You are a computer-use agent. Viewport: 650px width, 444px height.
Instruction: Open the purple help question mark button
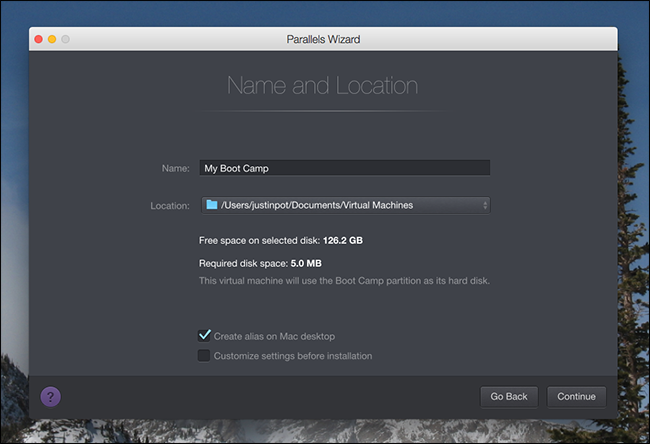[x=51, y=397]
